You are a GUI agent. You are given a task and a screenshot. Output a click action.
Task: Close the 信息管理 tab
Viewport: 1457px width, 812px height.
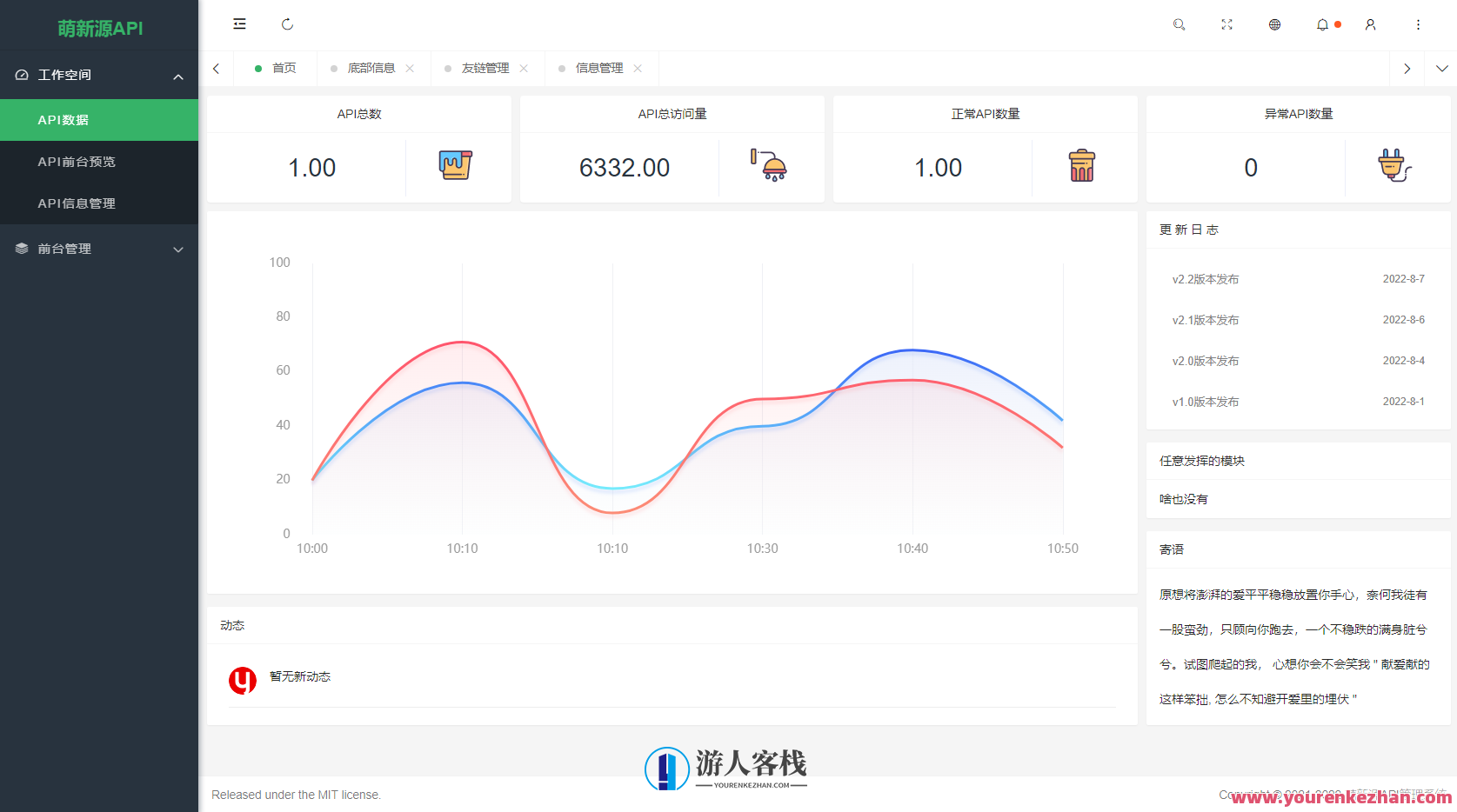638,68
